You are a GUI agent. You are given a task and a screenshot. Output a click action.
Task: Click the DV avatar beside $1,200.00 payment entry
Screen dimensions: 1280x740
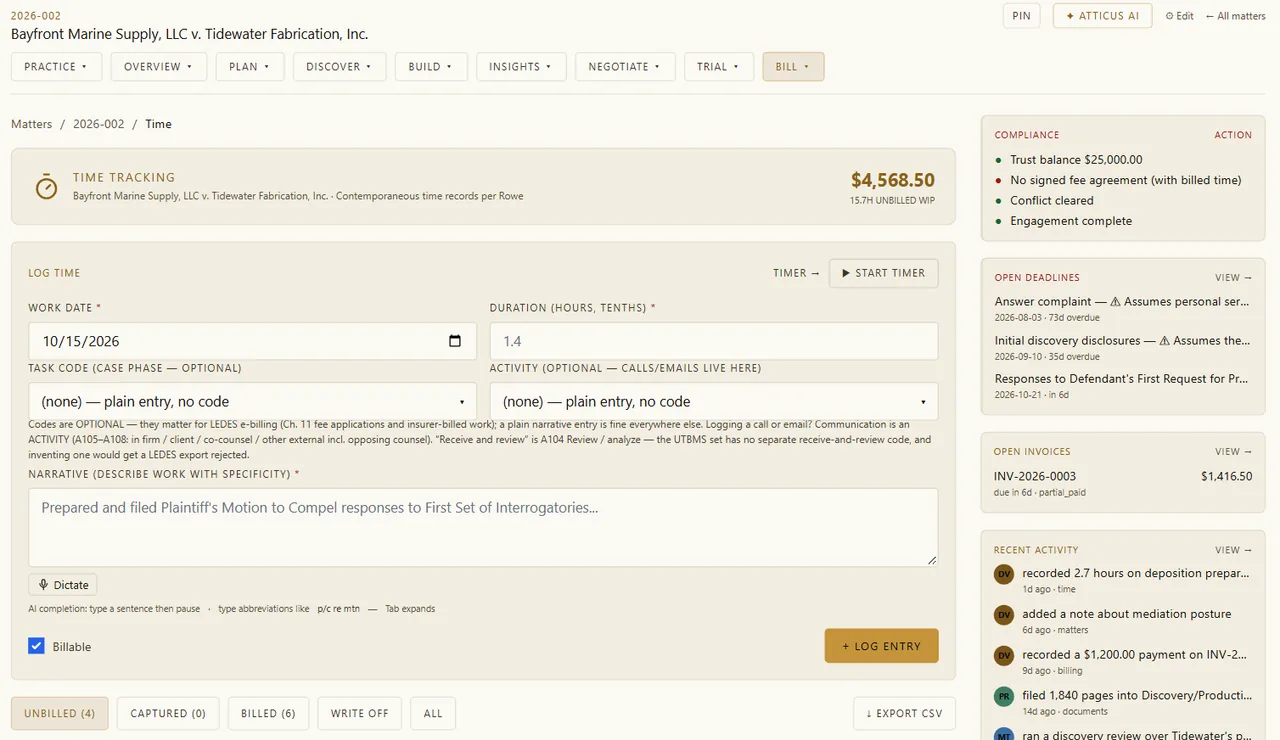pyautogui.click(x=1004, y=656)
